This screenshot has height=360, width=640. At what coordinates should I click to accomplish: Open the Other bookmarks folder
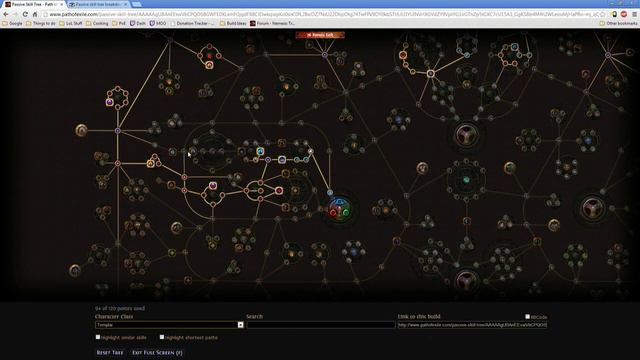(618, 23)
